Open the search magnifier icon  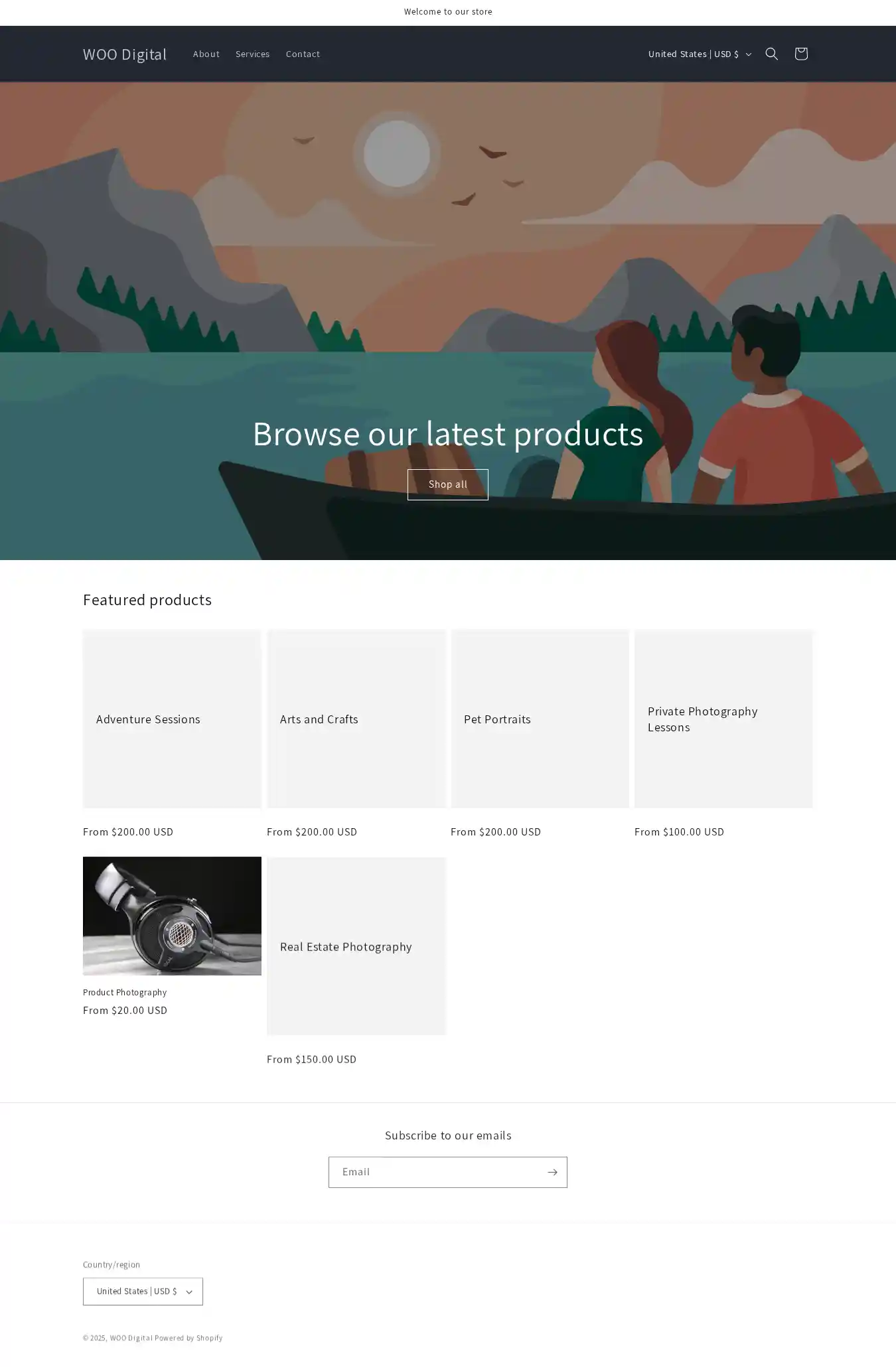[771, 54]
